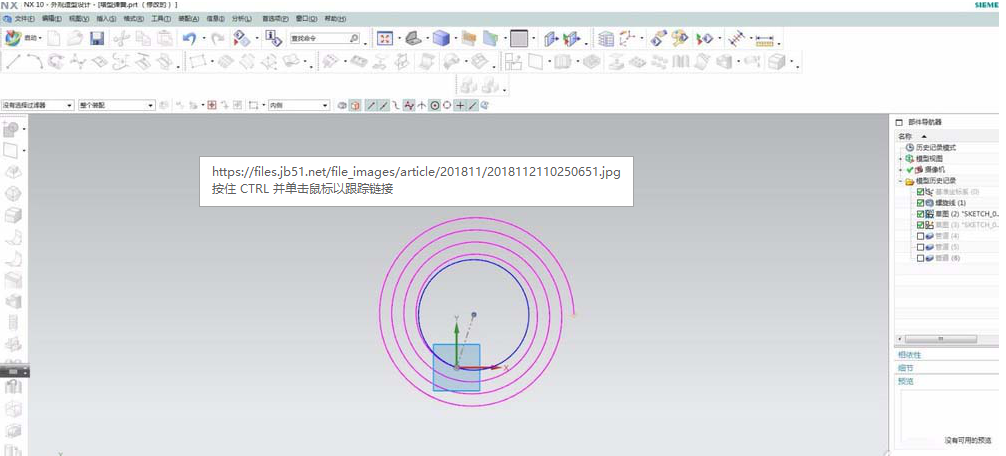Viewport: 1006px width, 456px height.
Task: Open the 没有选择过滤器 selection filter dropdown
Action: pos(37,105)
